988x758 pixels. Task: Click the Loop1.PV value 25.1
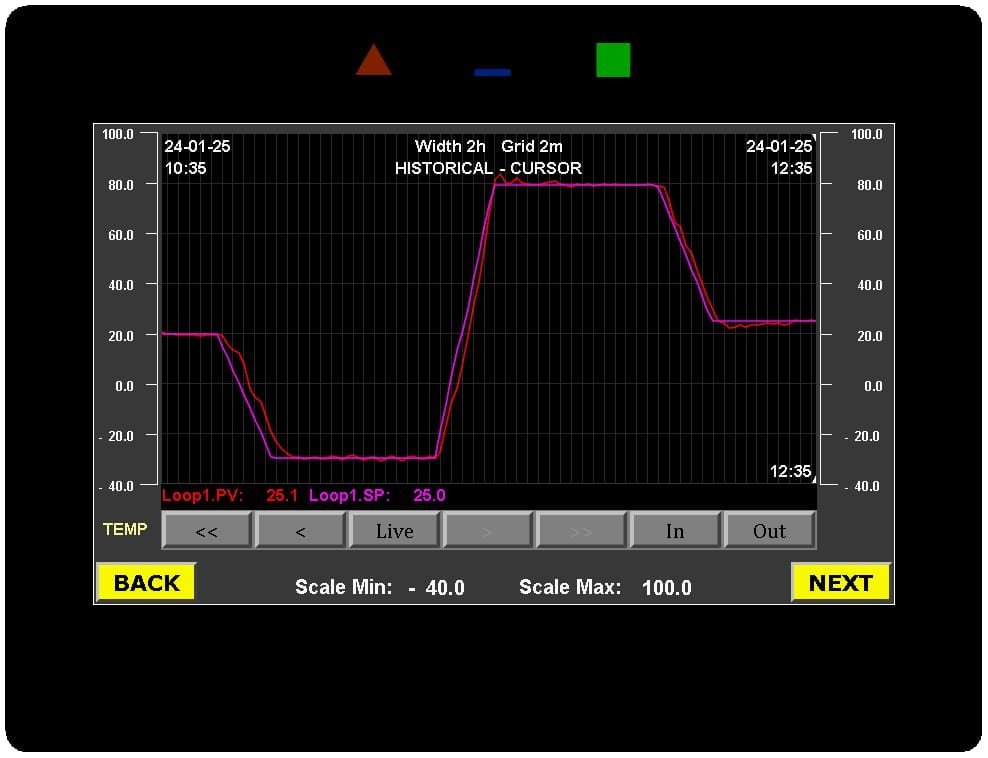pos(282,495)
